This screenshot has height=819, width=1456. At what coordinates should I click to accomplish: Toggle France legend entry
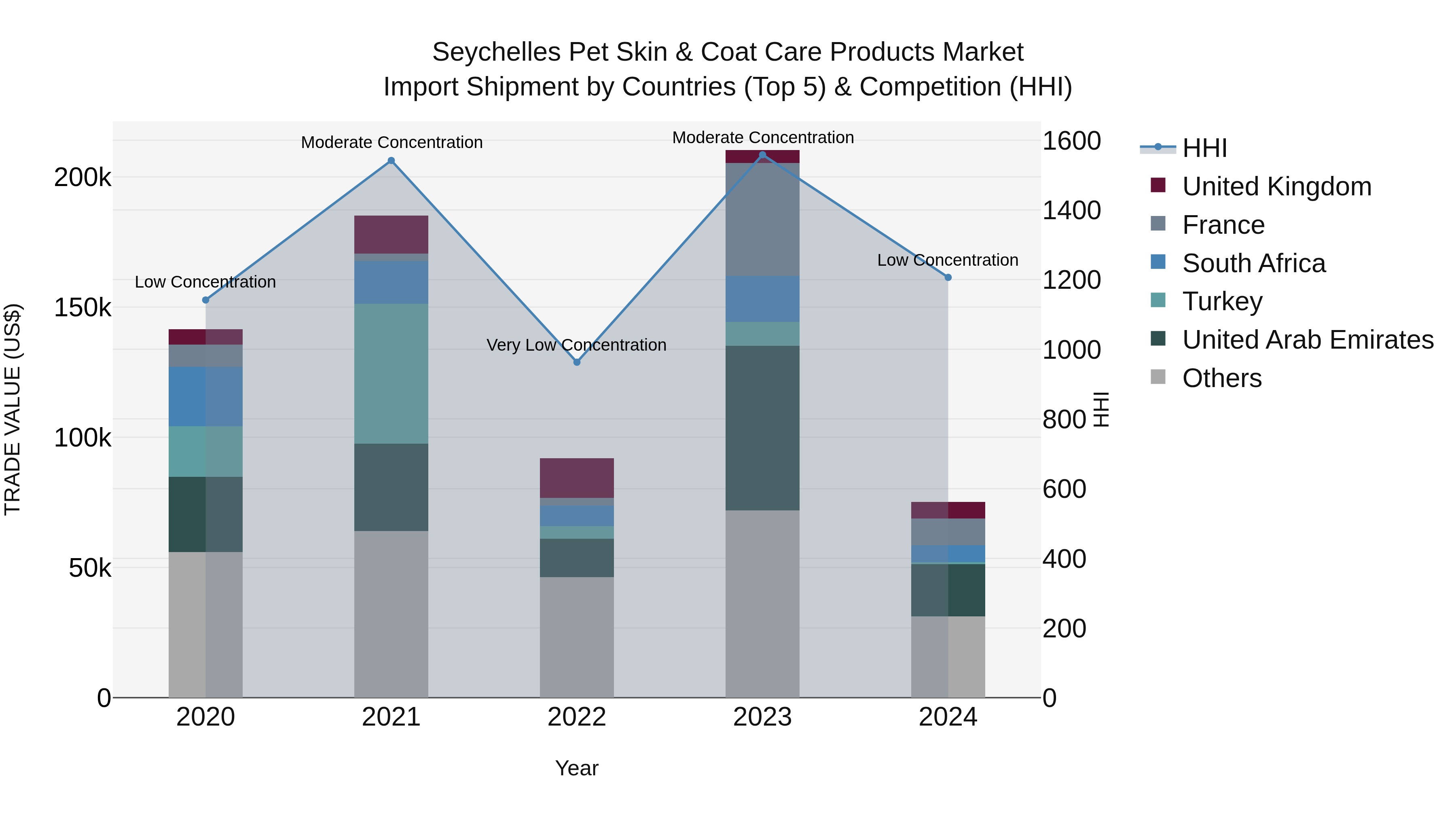(1207, 224)
